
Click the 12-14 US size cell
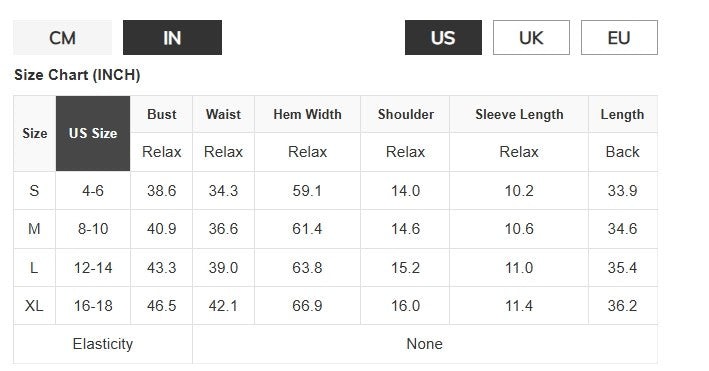click(93, 267)
